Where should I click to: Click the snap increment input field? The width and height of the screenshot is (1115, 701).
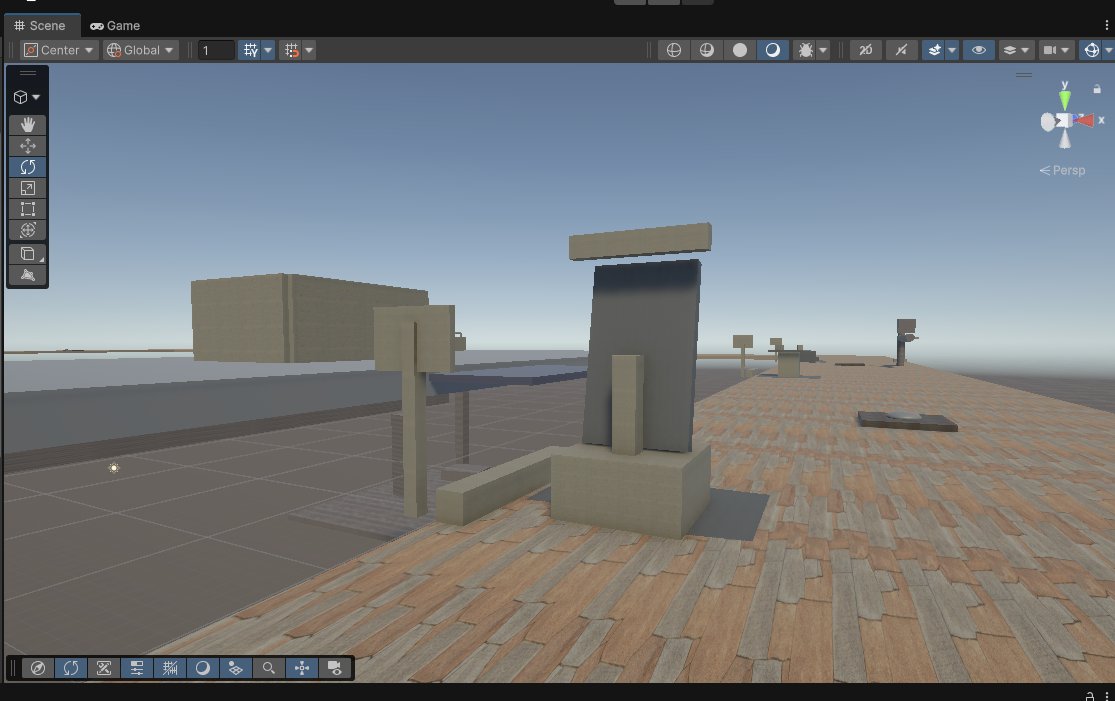216,49
